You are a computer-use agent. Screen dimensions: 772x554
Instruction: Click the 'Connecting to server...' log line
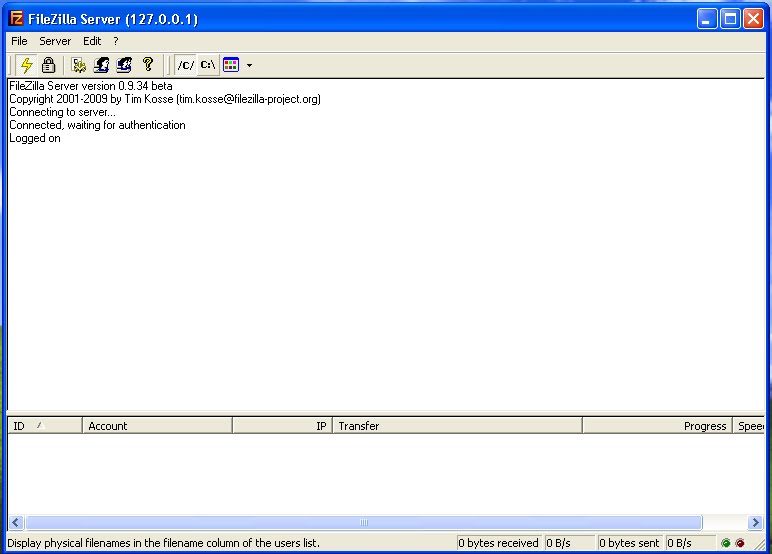pos(63,112)
